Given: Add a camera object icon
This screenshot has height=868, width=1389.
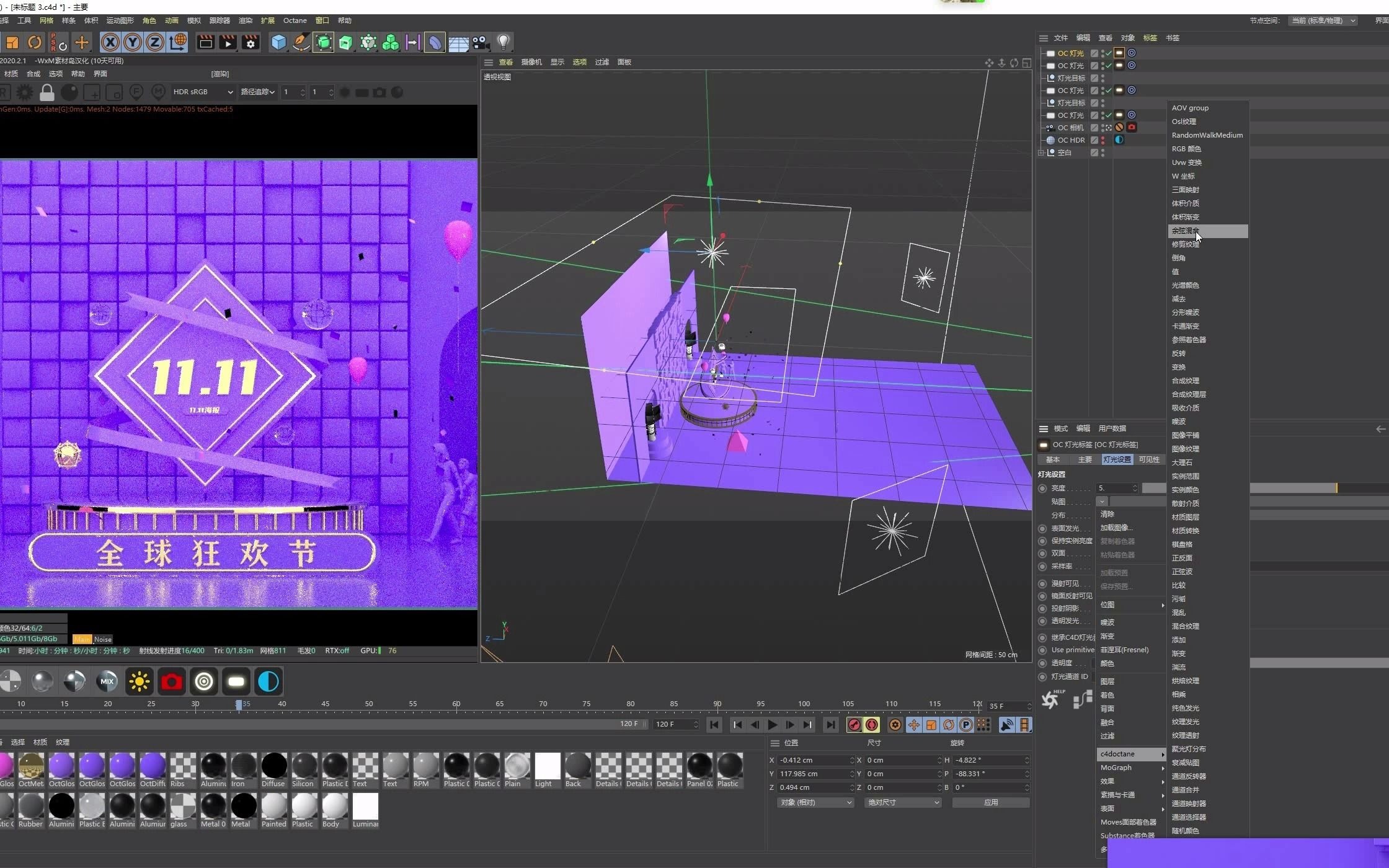Looking at the screenshot, I should pos(481,42).
